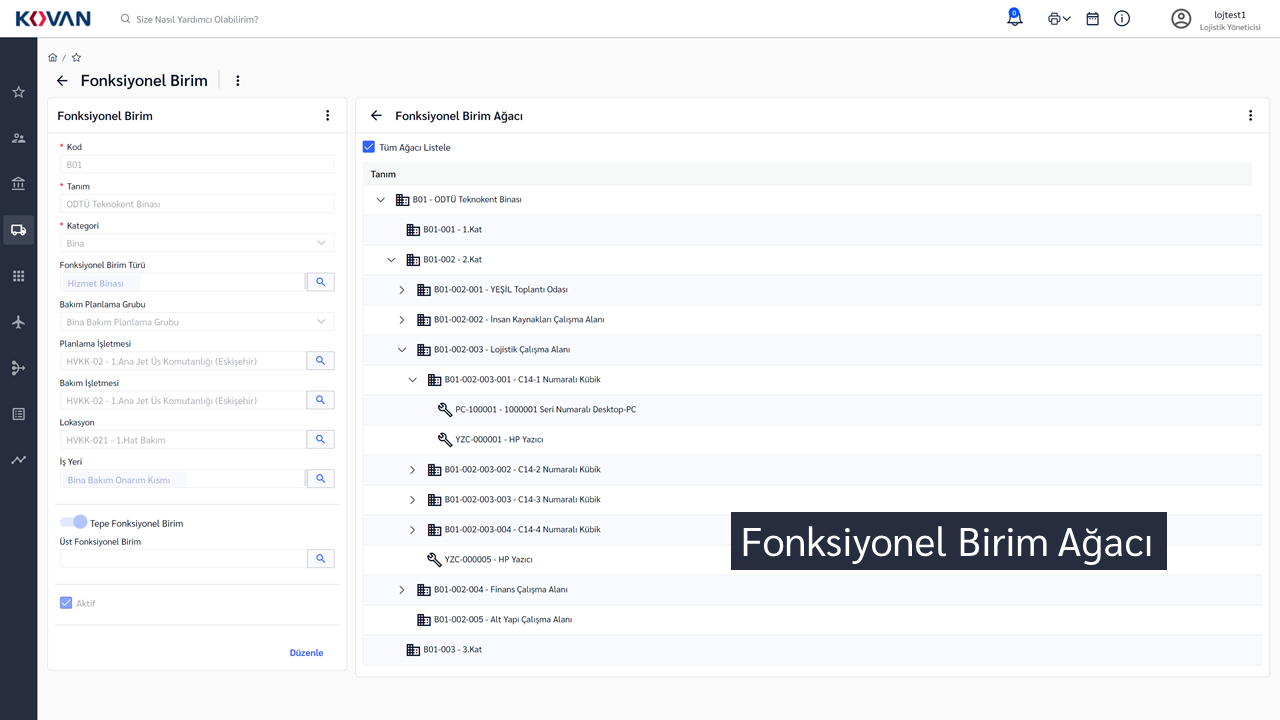Screen dimensions: 1280x720
Task: Click the KOVAN logo
Action: click(53, 19)
